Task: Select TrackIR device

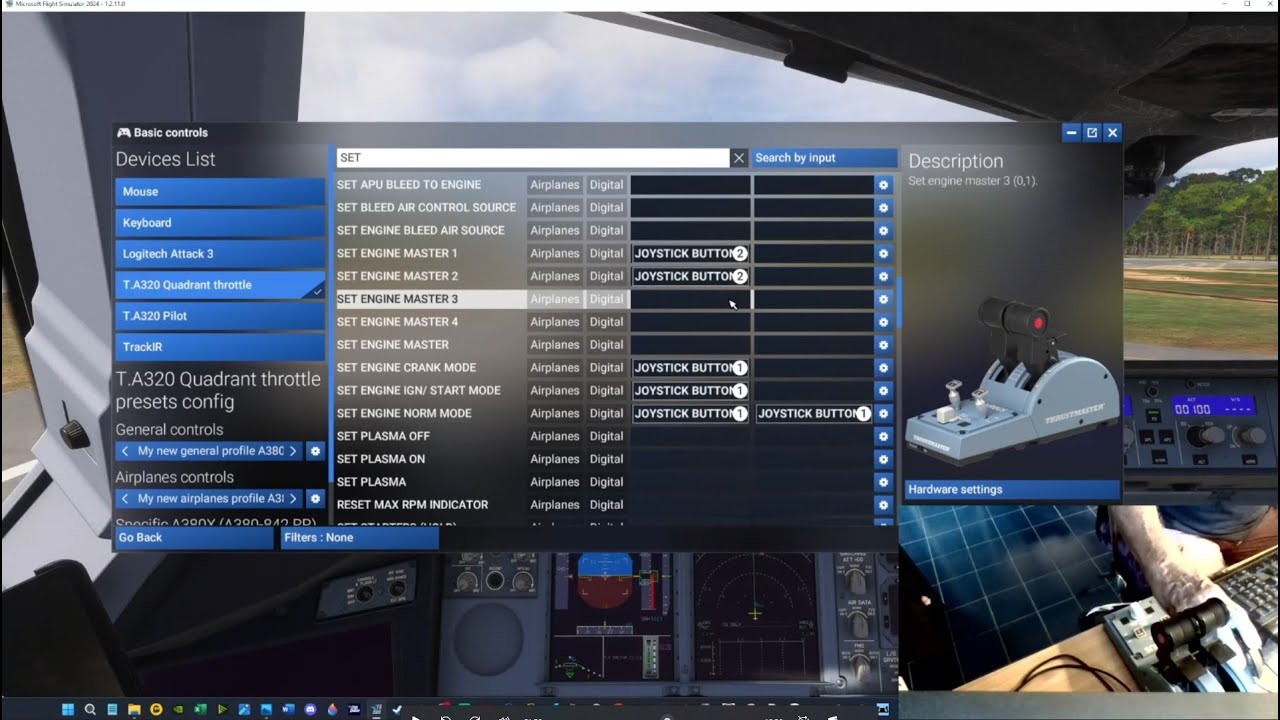Action: pyautogui.click(x=220, y=347)
